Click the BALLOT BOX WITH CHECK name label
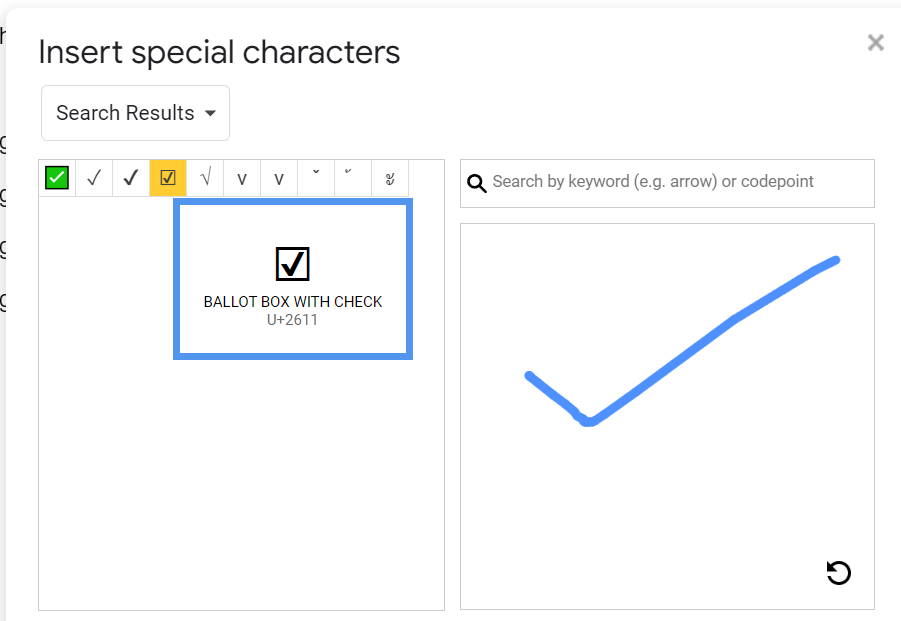The image size is (901, 621). coord(292,302)
